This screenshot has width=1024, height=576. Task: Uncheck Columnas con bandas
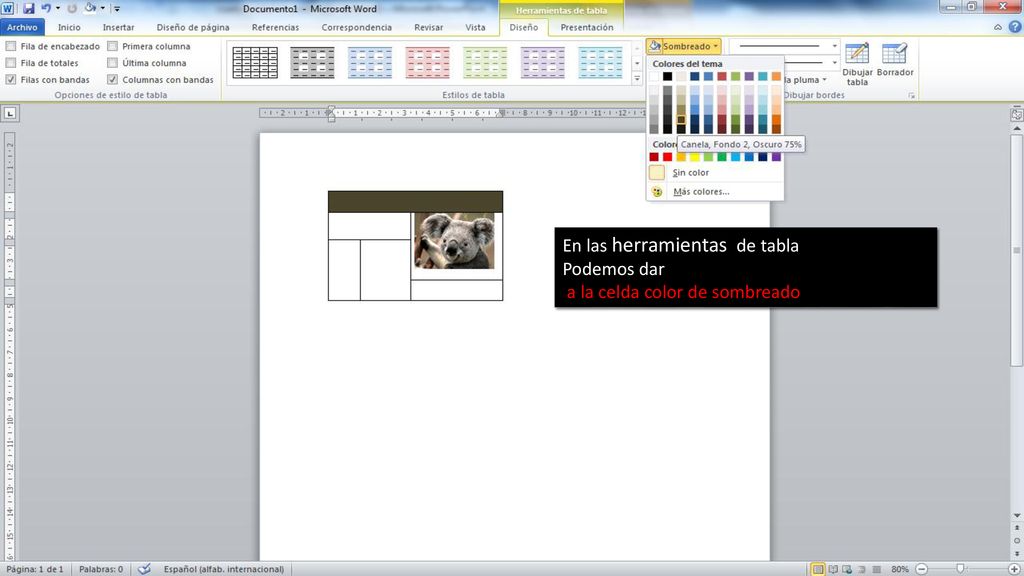click(112, 79)
